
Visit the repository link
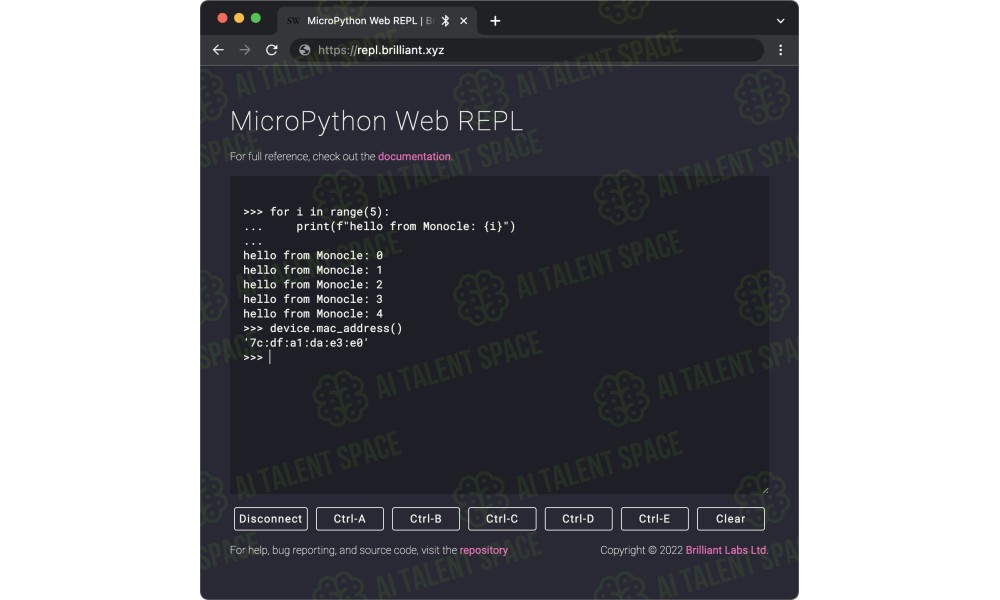(x=483, y=550)
